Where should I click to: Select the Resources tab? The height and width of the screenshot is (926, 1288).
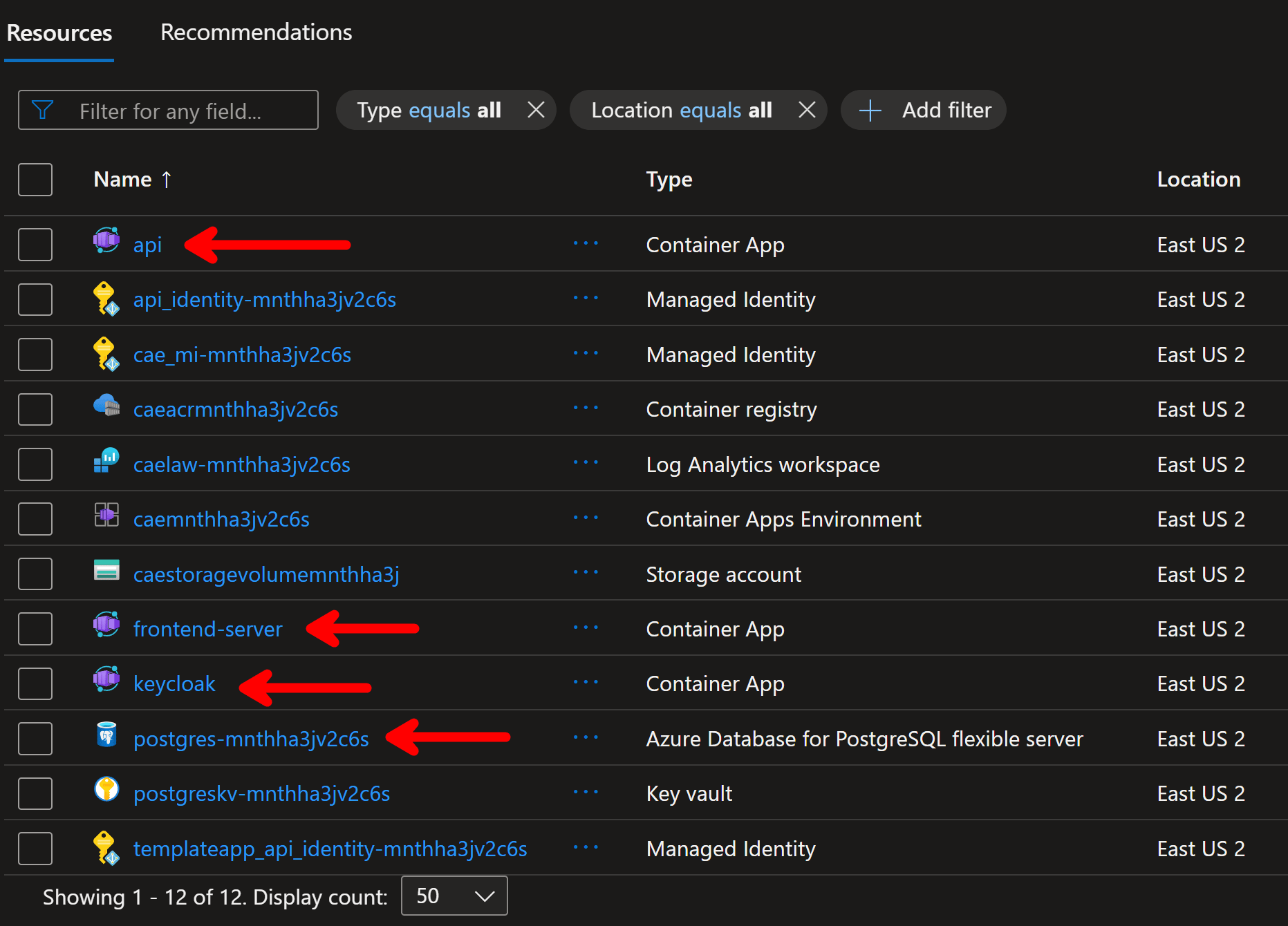click(x=59, y=32)
